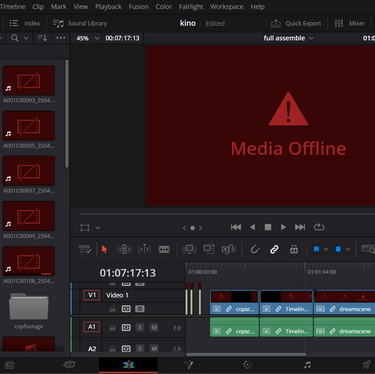Go to the first frame
This screenshot has height=374, width=375.
pos(236,227)
